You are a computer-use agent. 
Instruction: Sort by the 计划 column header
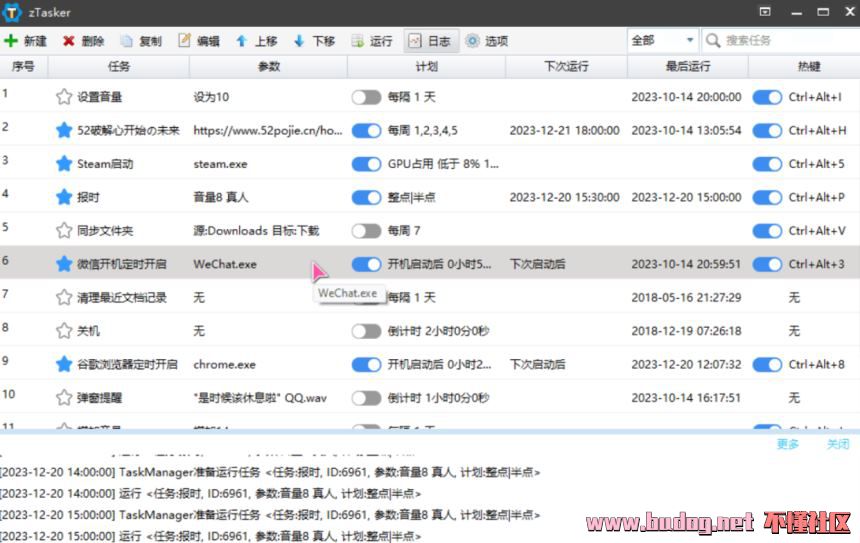pos(426,66)
